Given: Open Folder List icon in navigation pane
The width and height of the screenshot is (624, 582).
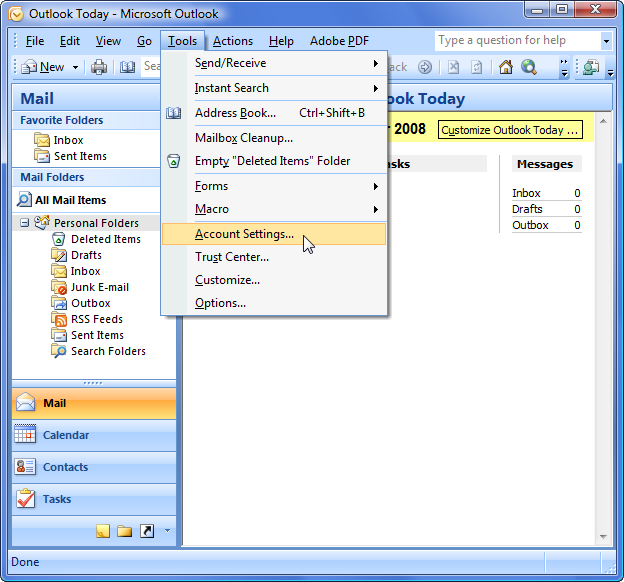Looking at the screenshot, I should tap(125, 531).
